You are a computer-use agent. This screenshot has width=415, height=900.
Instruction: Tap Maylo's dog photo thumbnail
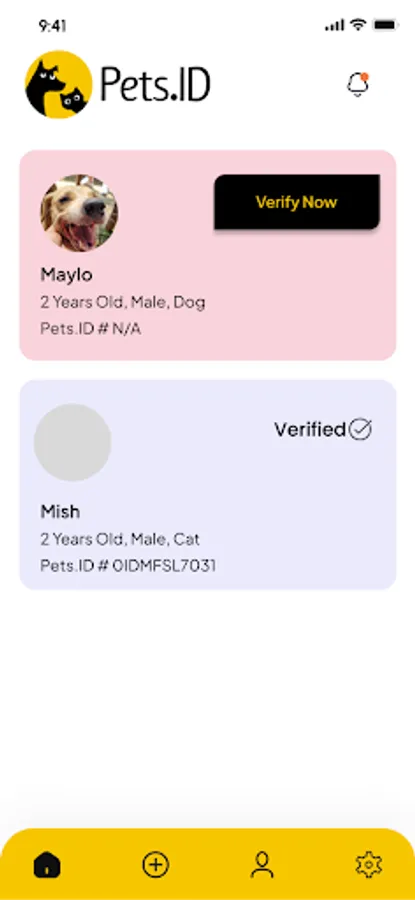(x=79, y=213)
